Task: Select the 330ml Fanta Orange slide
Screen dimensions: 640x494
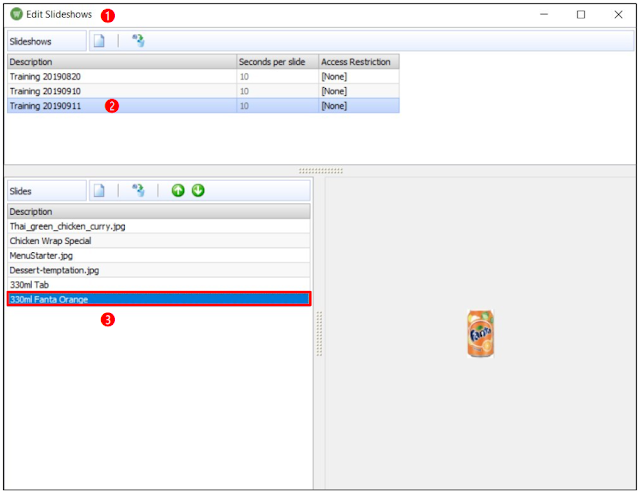Action: coord(159,299)
